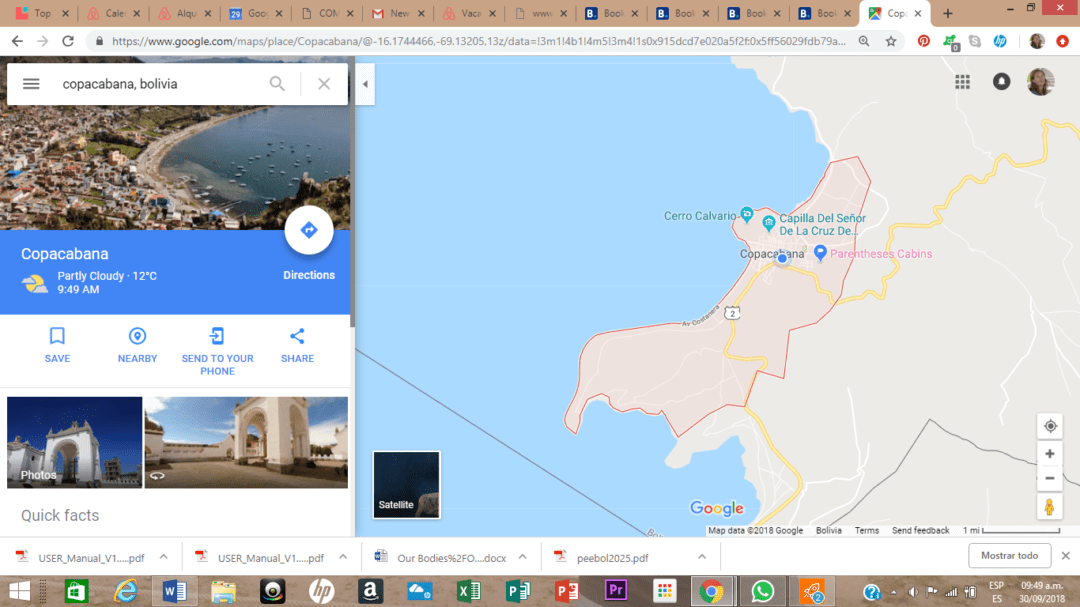This screenshot has height=607, width=1080.
Task: Click Capilla Del Señor map marker
Action: tap(769, 223)
